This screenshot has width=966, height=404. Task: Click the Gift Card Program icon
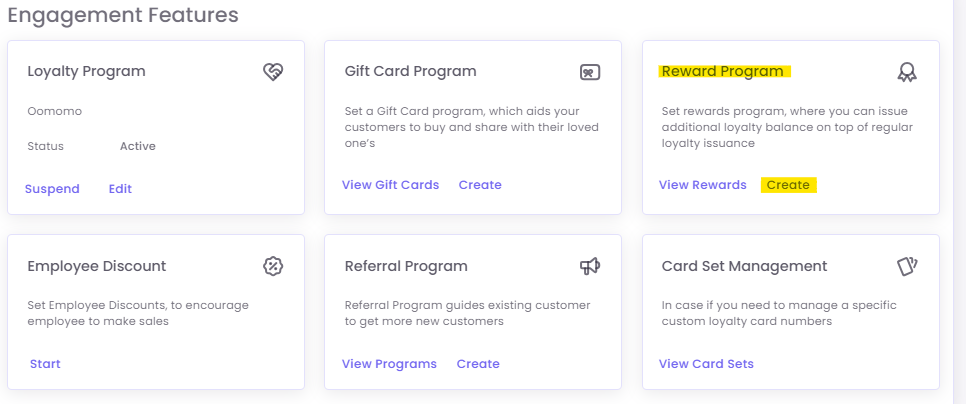tap(590, 72)
